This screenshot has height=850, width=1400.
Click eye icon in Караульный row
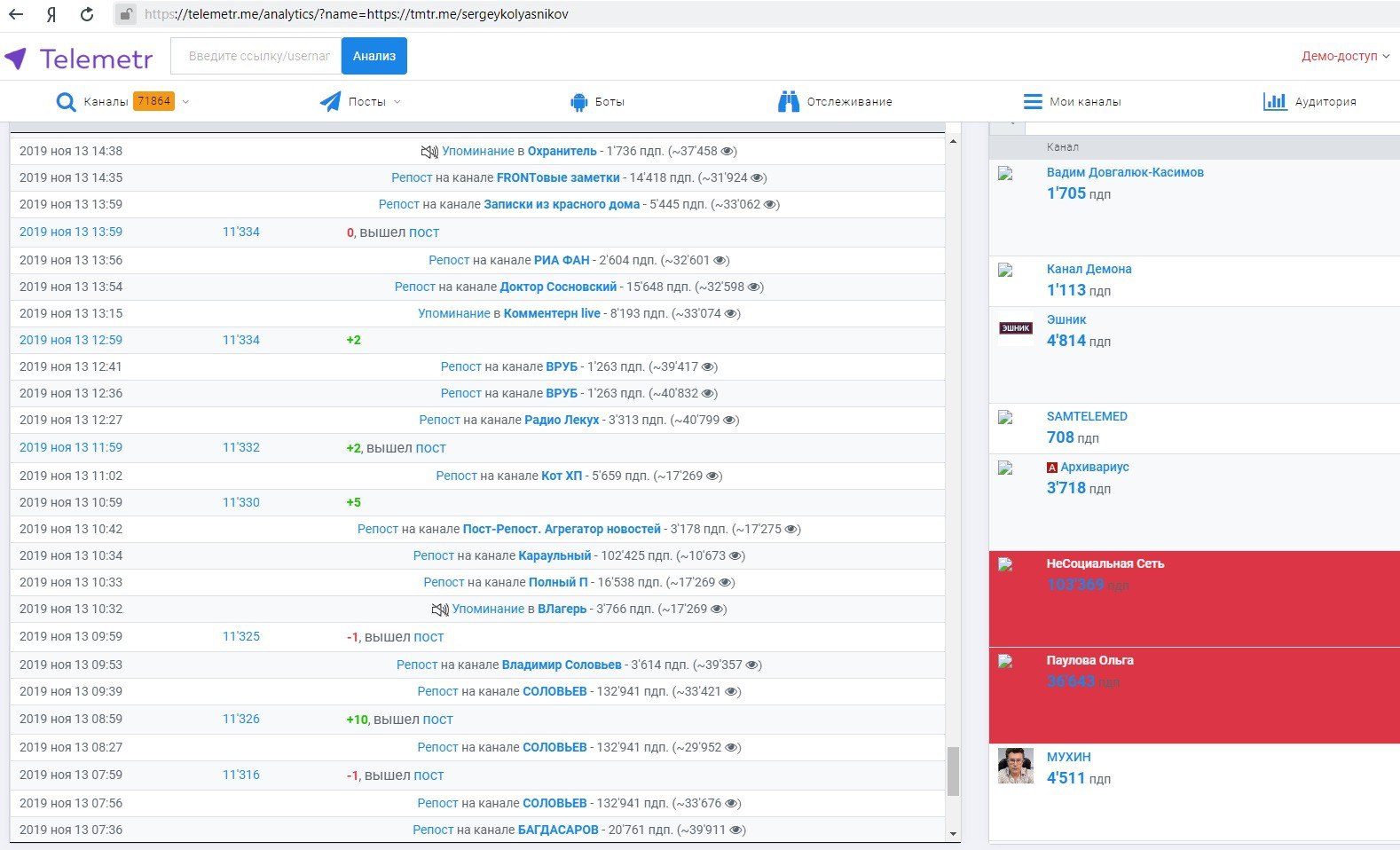736,555
